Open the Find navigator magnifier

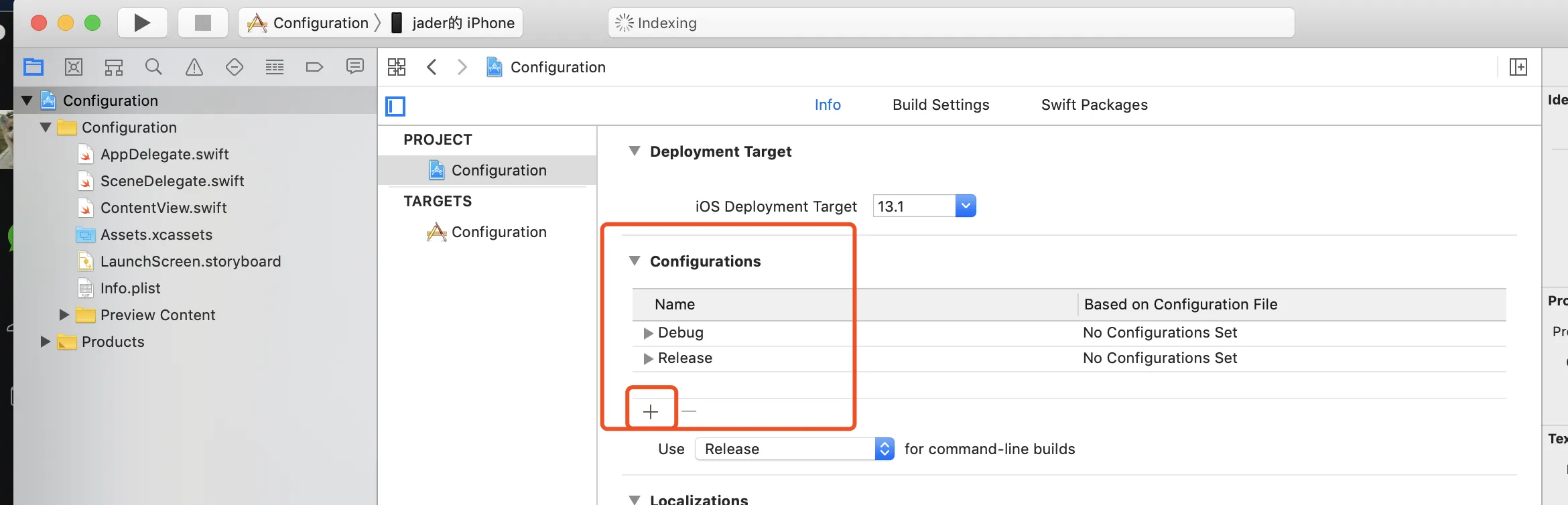point(153,67)
